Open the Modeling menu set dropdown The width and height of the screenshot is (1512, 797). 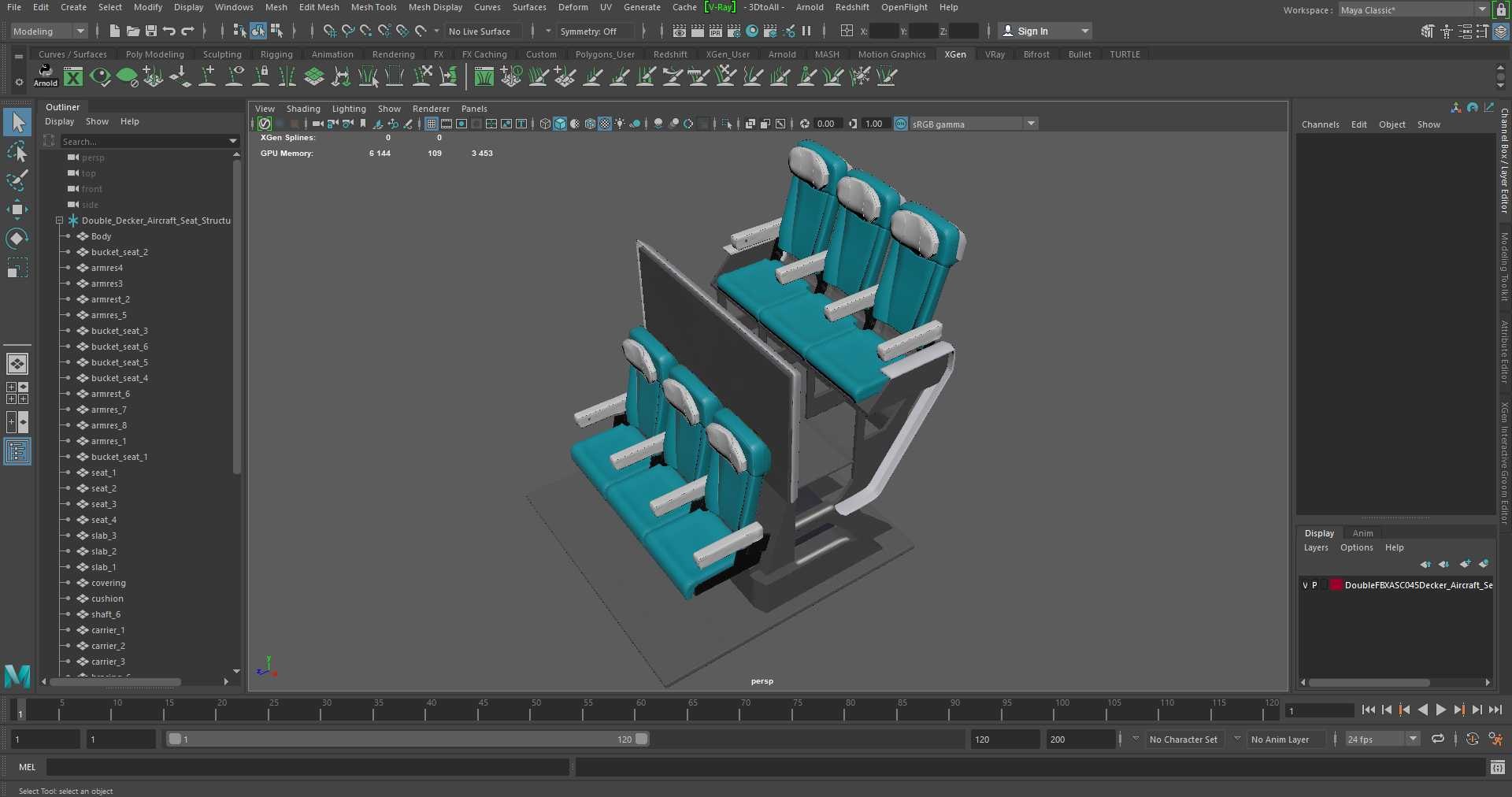tap(48, 31)
